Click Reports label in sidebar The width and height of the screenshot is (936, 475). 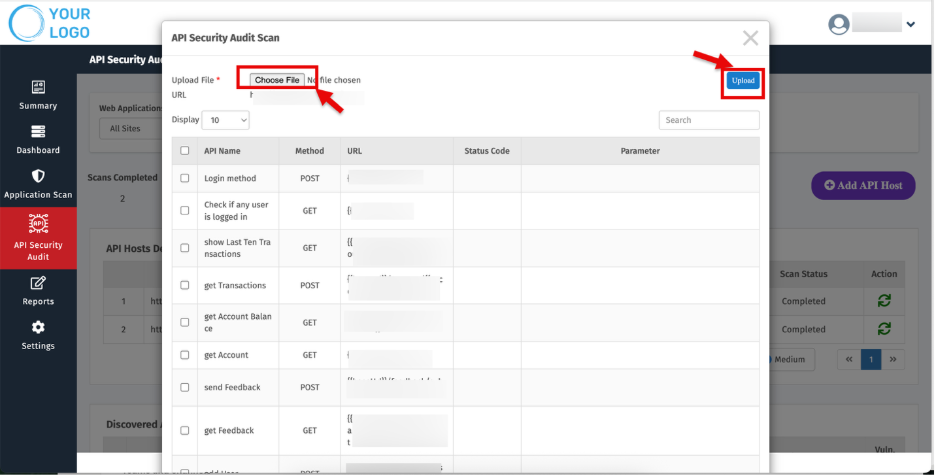(x=38, y=301)
